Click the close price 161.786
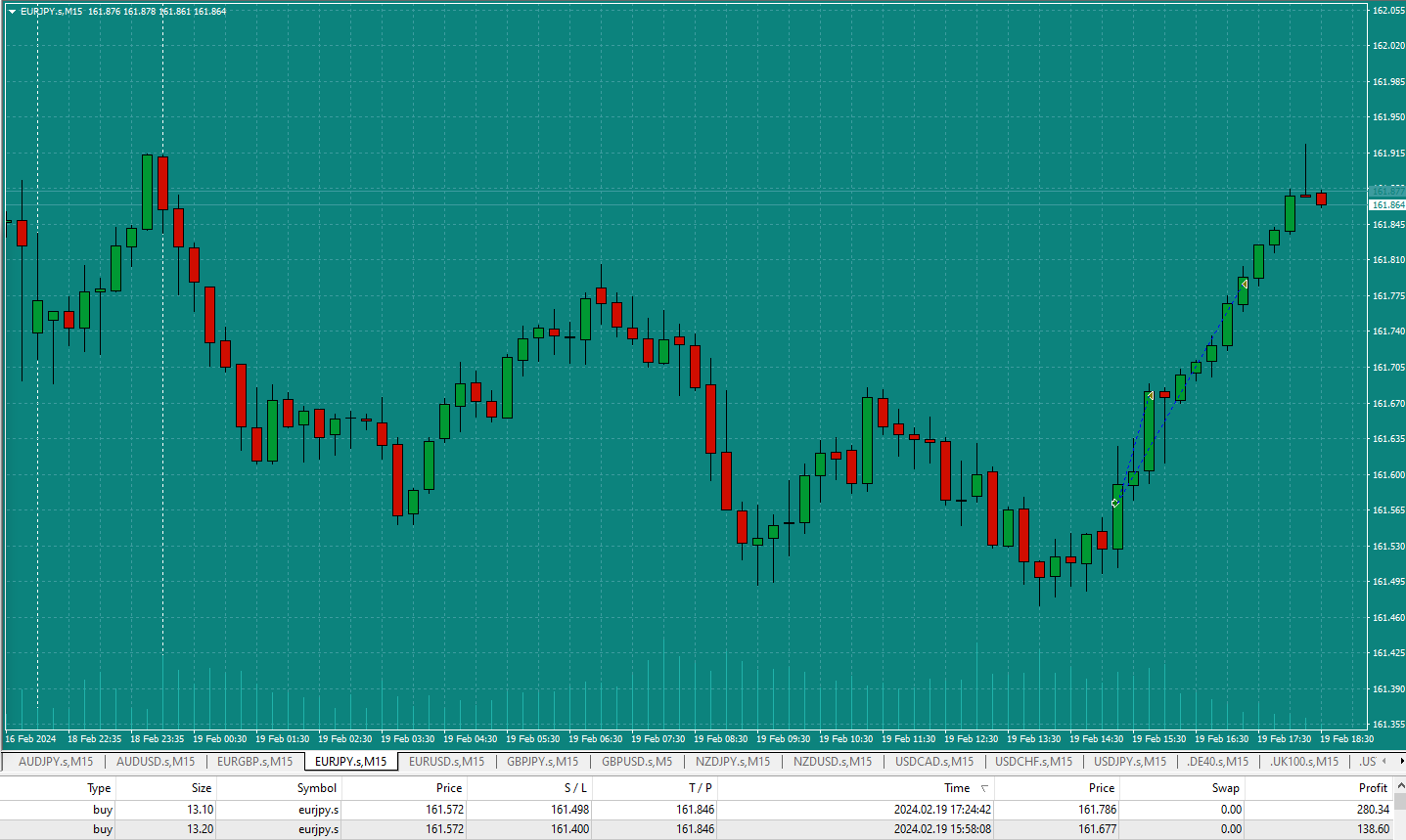This screenshot has height=840, width=1406. [1098, 810]
